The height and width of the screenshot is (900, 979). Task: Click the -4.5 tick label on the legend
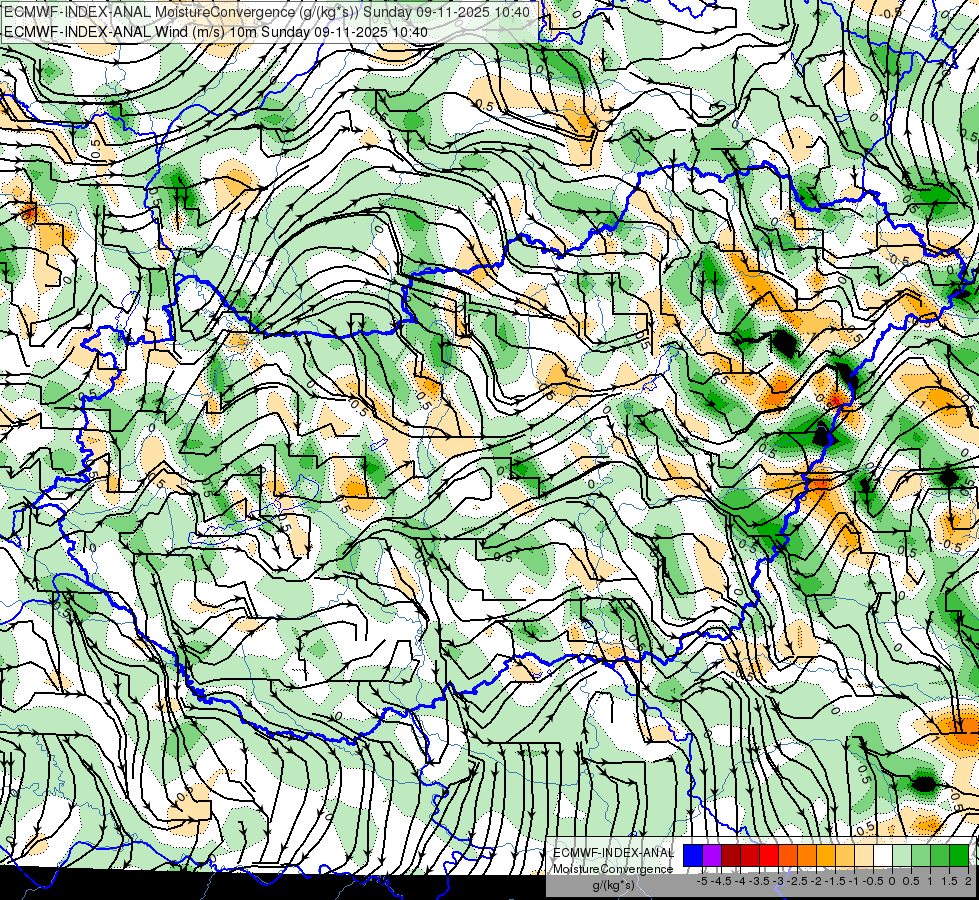[721, 881]
